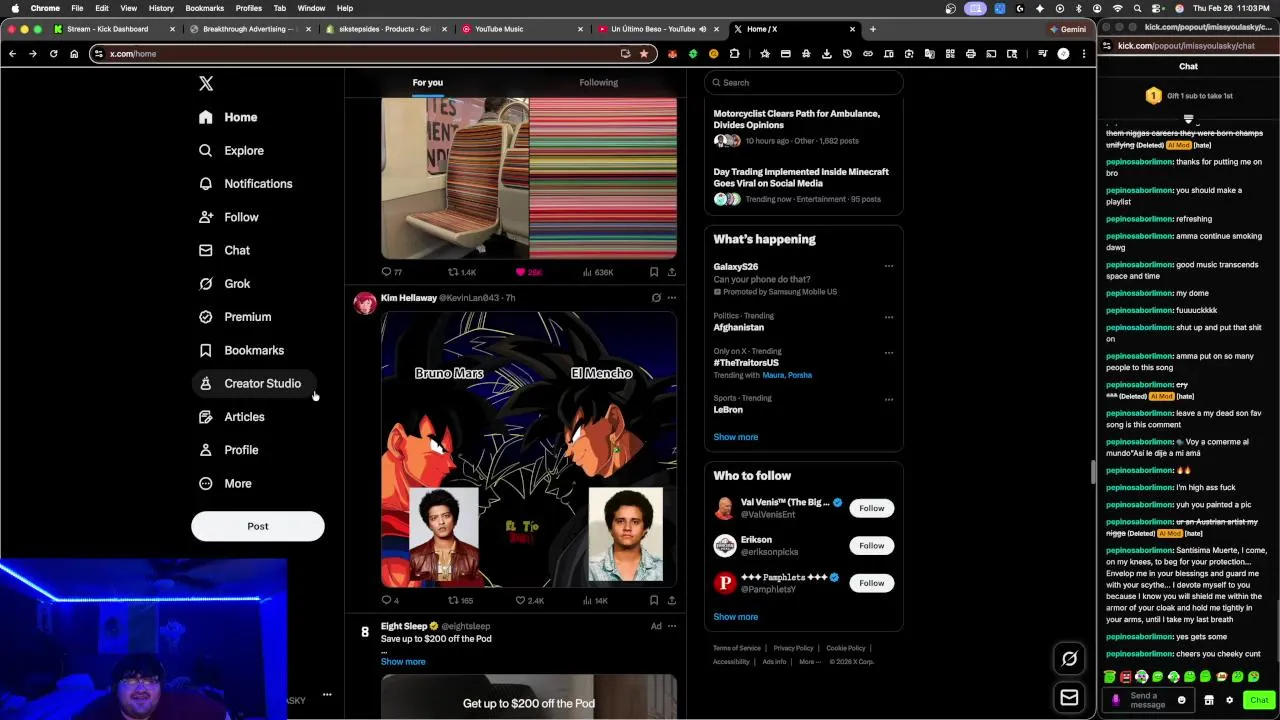The height and width of the screenshot is (720, 1280).
Task: Open Chrome extensions puzzle icon
Action: pos(734,54)
